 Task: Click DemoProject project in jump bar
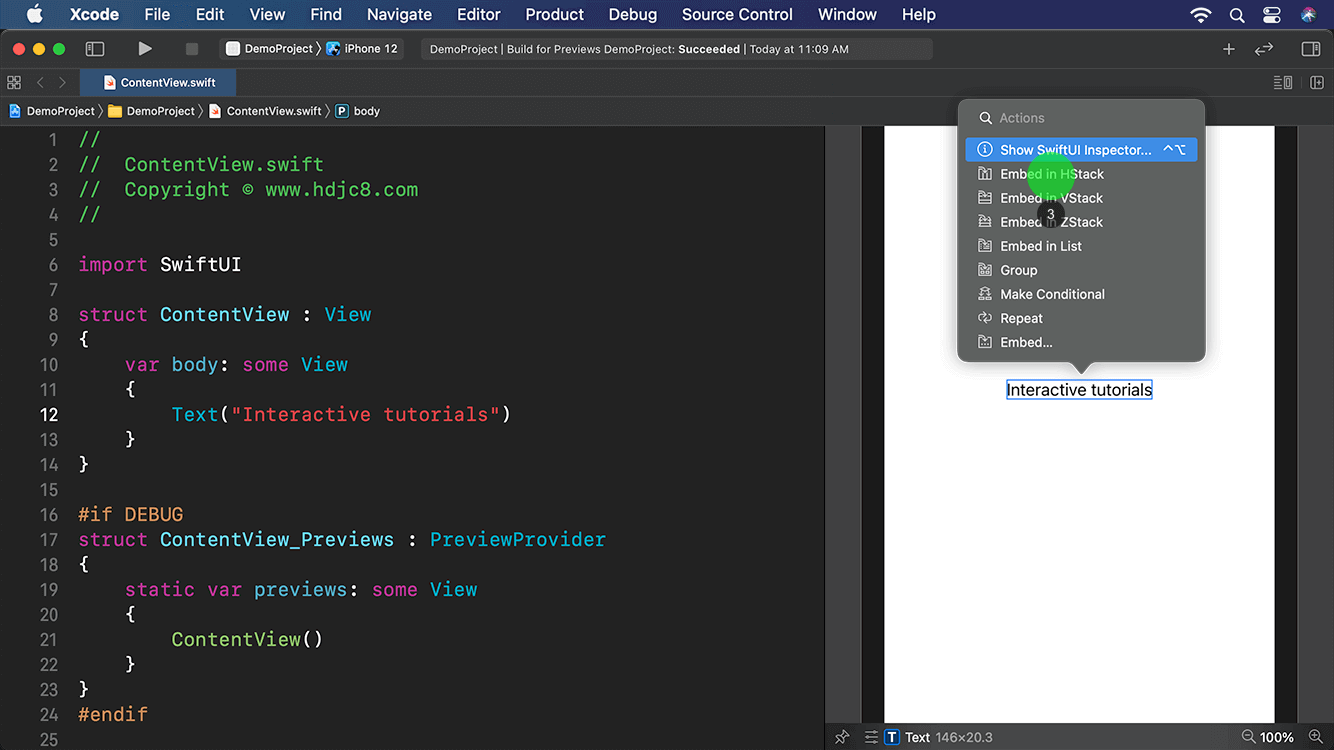pyautogui.click(x=52, y=111)
